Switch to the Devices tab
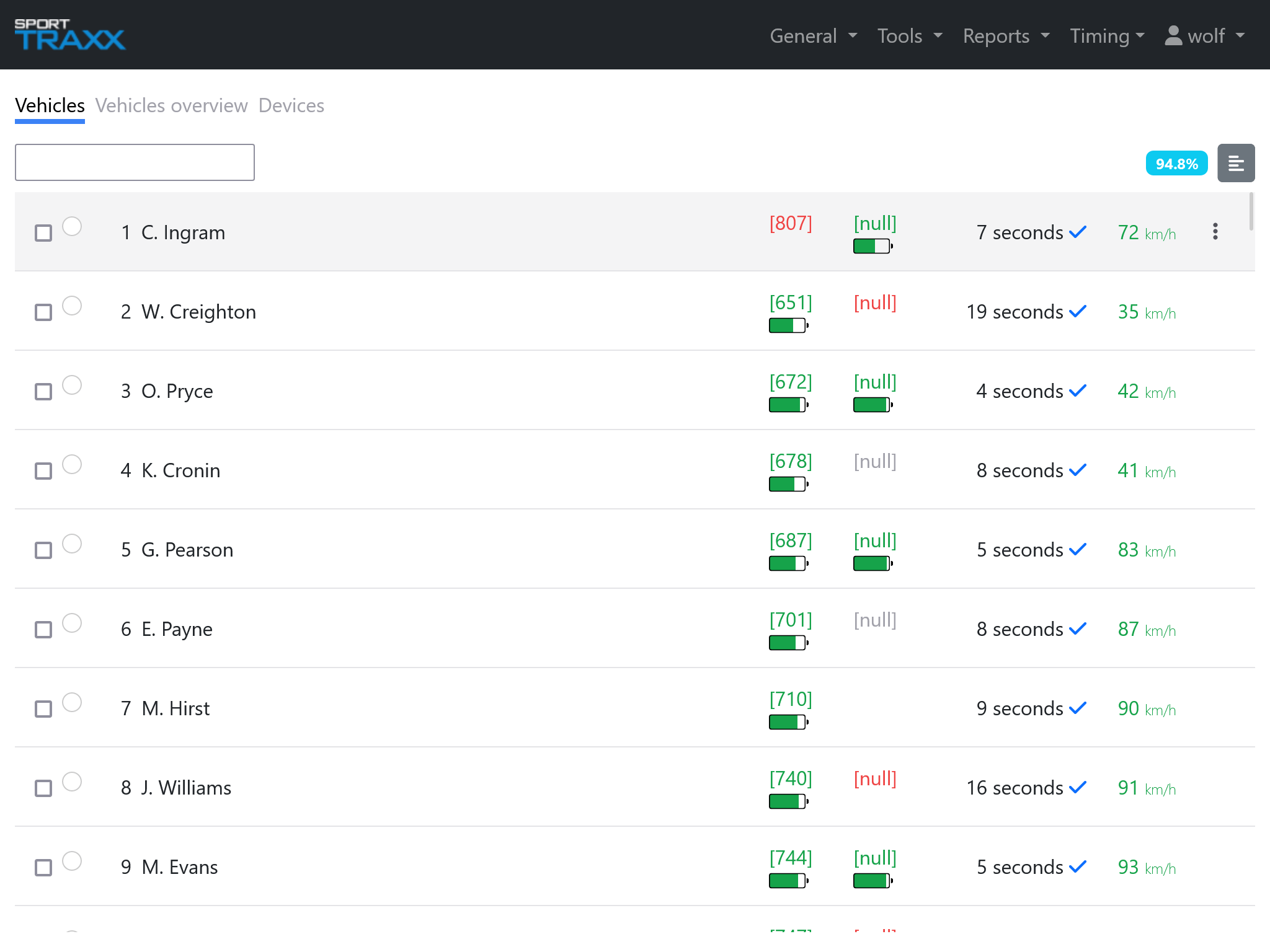The image size is (1270, 952). click(291, 105)
